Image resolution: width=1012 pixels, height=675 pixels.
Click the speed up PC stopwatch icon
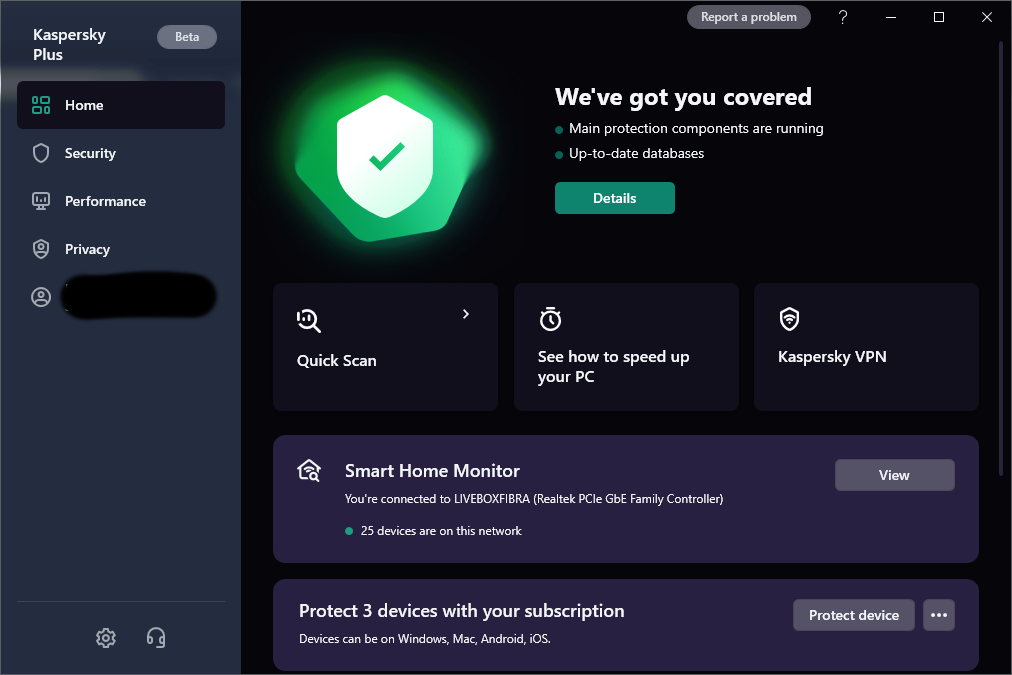point(550,319)
